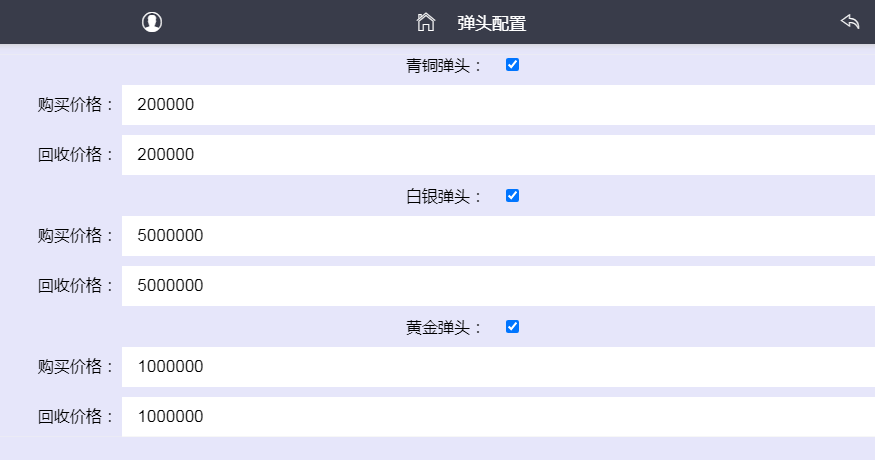Image resolution: width=875 pixels, height=460 pixels.
Task: Uncheck the 黄金弹头 checkbox
Action: pos(512,327)
